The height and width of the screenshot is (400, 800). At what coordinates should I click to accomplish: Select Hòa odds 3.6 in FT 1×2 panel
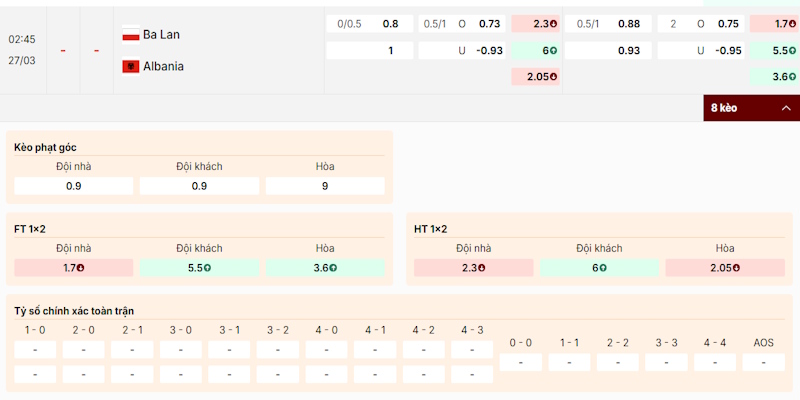pyautogui.click(x=325, y=268)
